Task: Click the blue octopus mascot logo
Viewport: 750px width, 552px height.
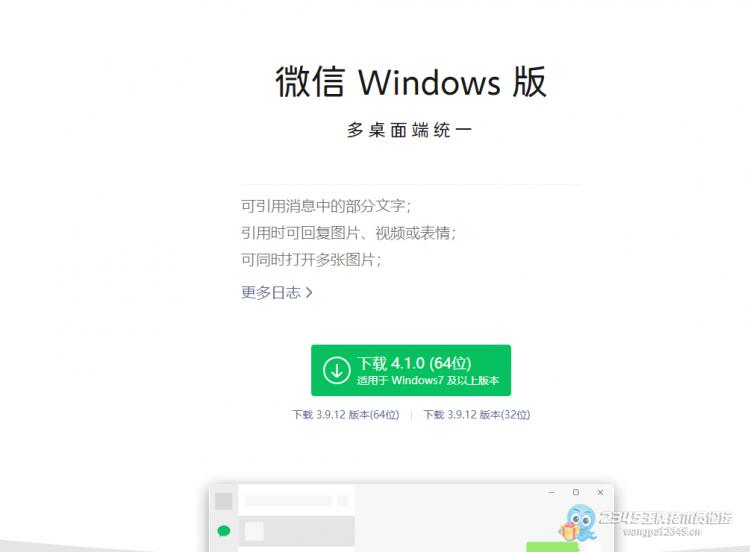Action: tap(578, 522)
